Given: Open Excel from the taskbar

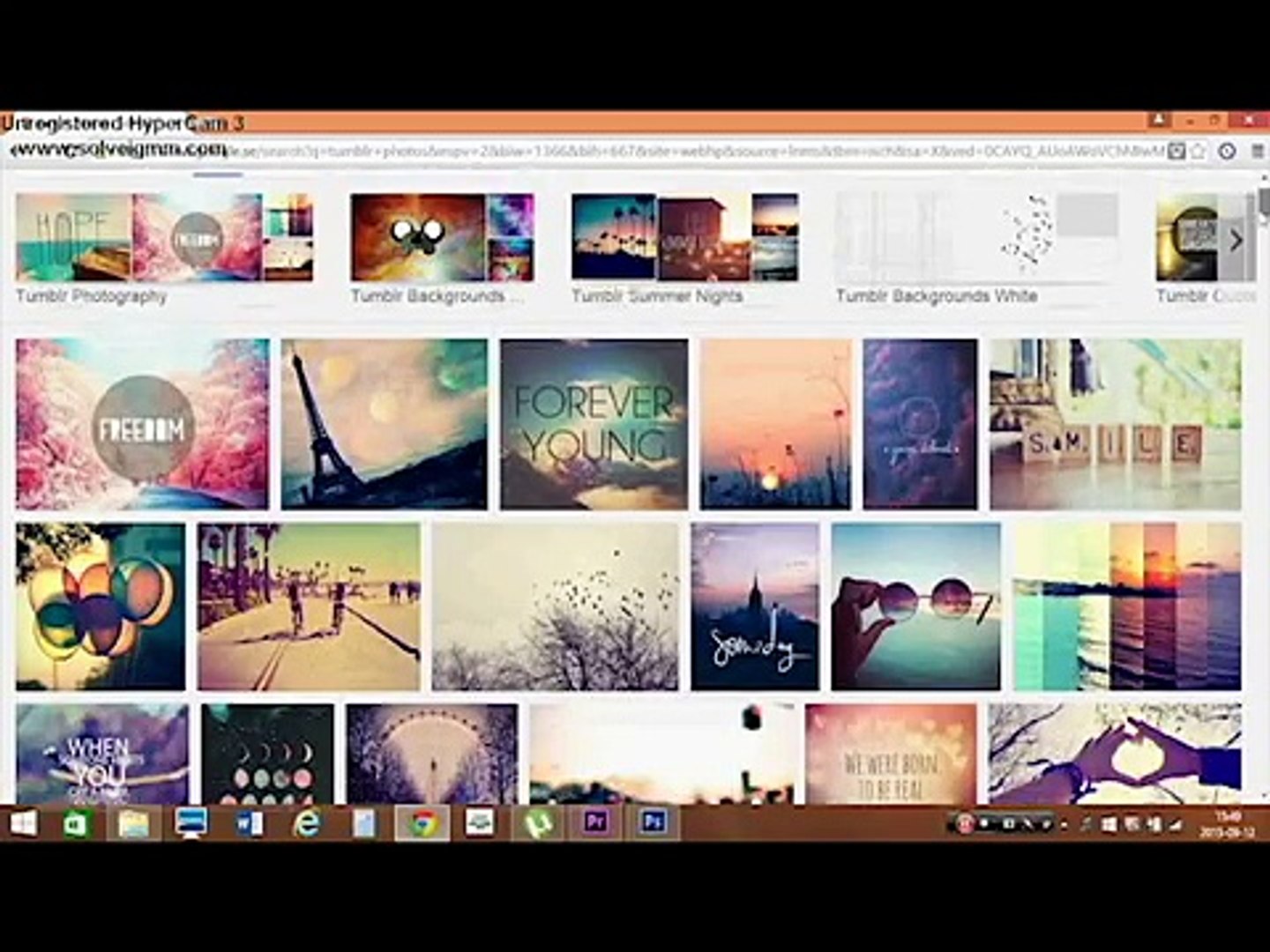Looking at the screenshot, I should [78, 824].
